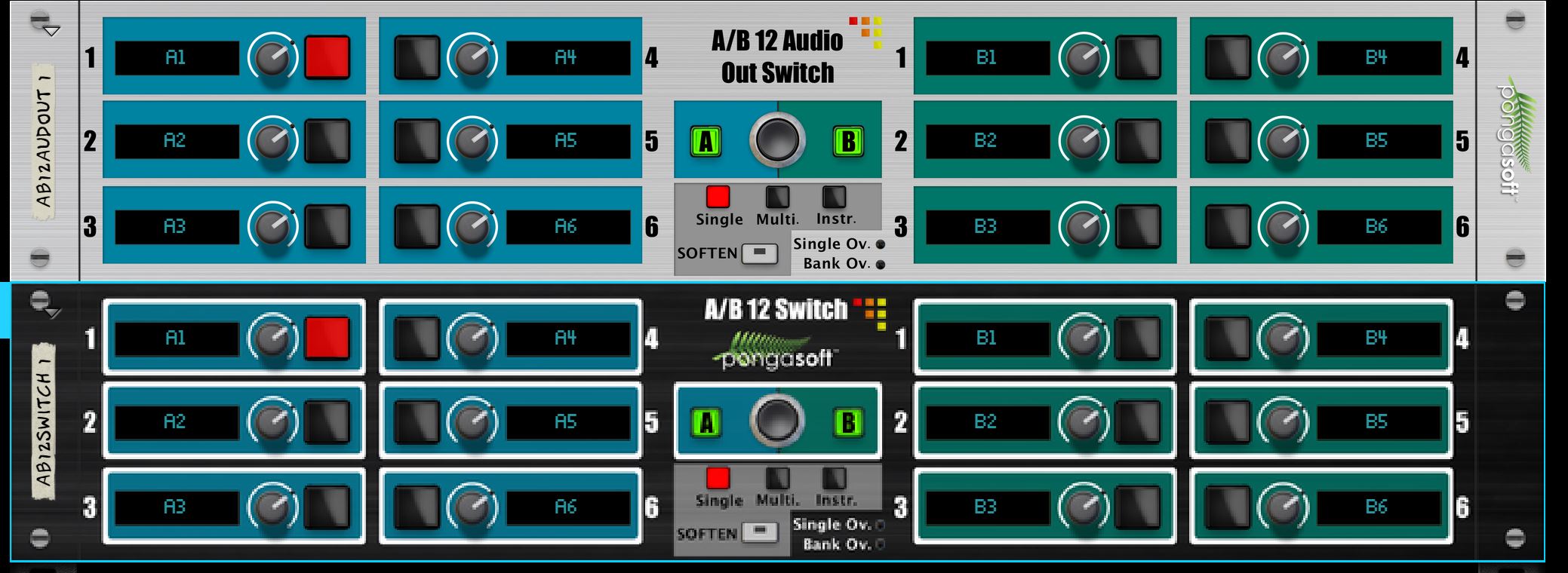1568x573 pixels.
Task: Click A5 label display on A/B 12 Switch
Action: coord(568,422)
